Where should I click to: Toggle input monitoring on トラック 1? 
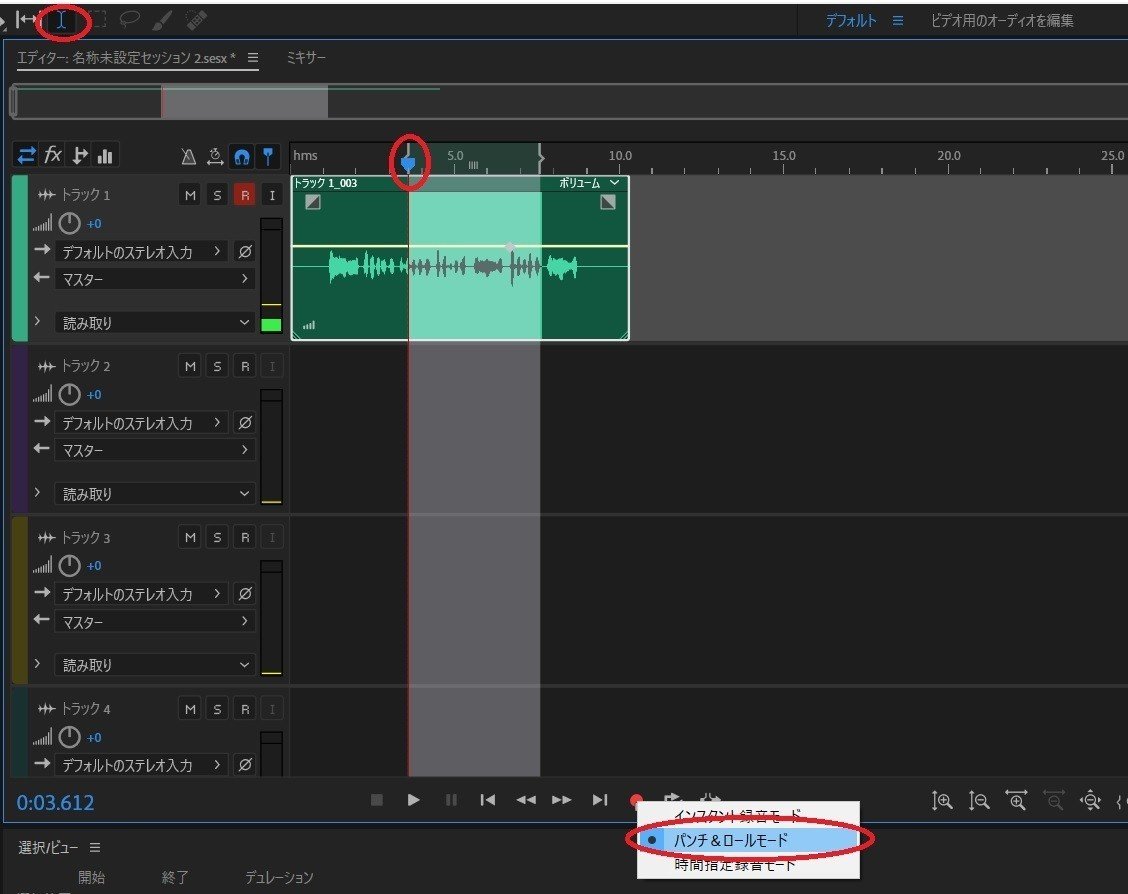tap(272, 195)
